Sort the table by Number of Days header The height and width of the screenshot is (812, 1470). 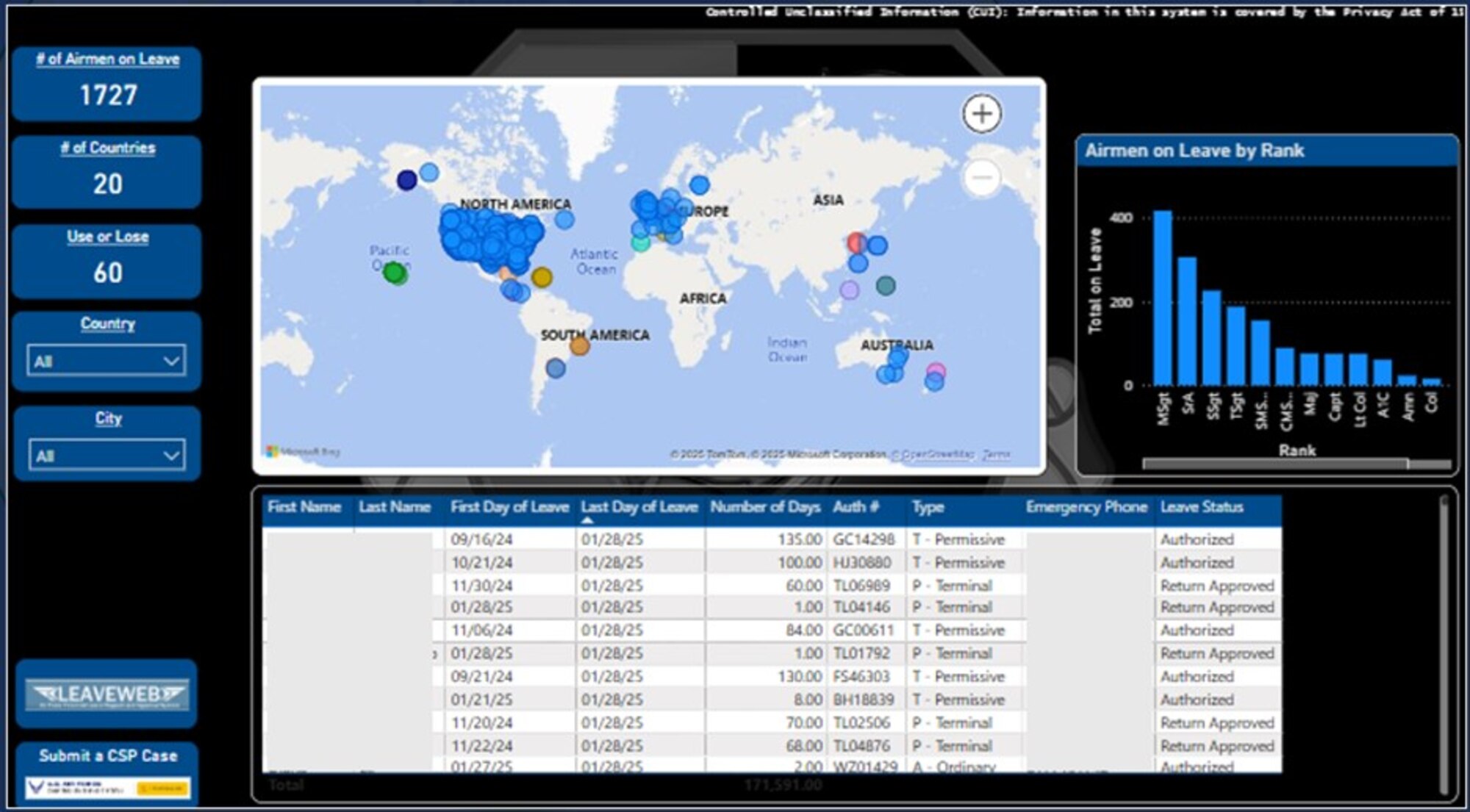click(764, 506)
